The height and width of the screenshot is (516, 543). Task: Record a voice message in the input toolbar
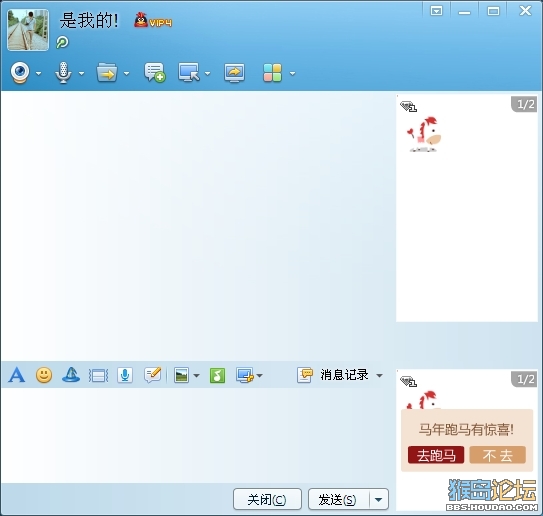pyautogui.click(x=125, y=375)
